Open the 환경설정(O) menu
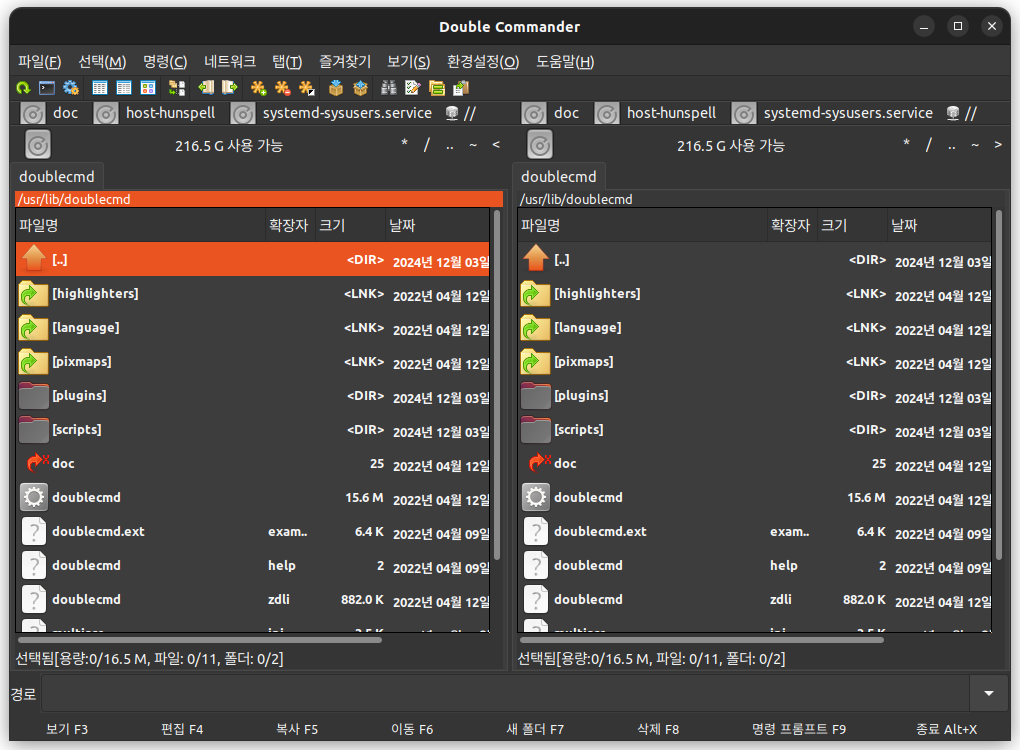Screen dimensions: 1020x750 483,62
